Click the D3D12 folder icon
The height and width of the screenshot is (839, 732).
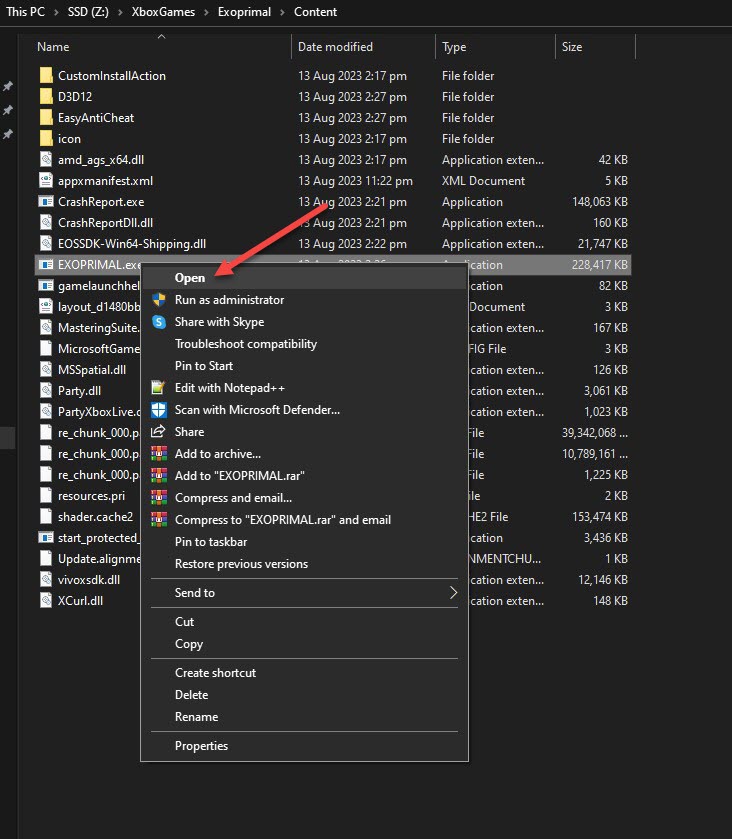[x=47, y=96]
